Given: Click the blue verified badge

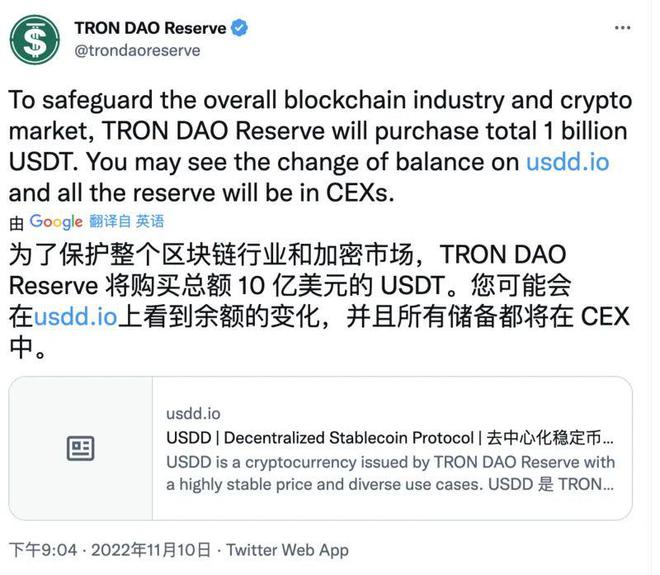Looking at the screenshot, I should 239,29.
